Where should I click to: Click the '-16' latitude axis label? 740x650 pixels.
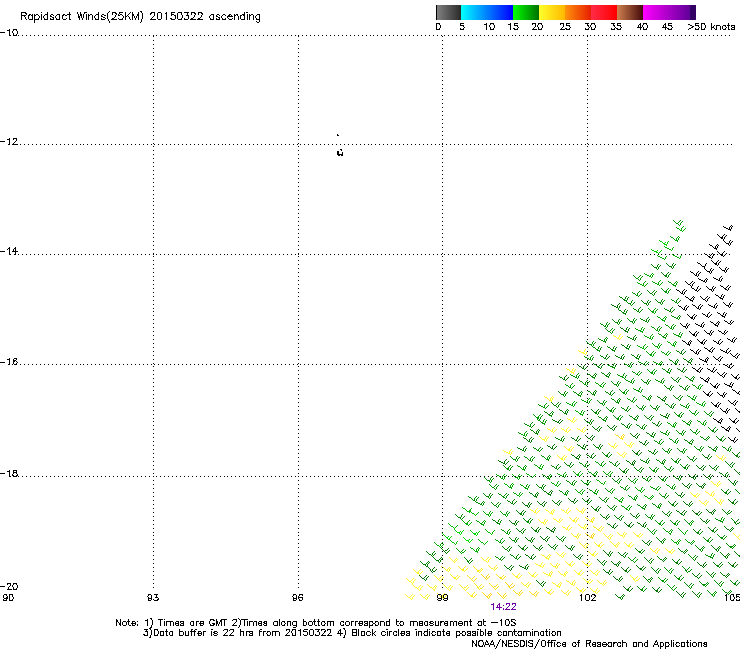tap(9, 362)
